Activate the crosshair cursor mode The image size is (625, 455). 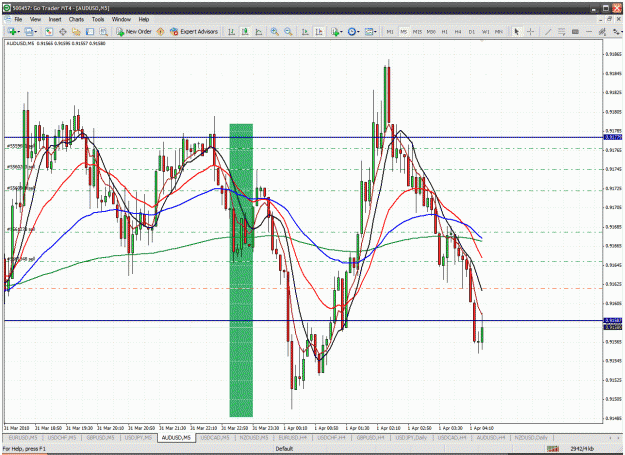(531, 31)
